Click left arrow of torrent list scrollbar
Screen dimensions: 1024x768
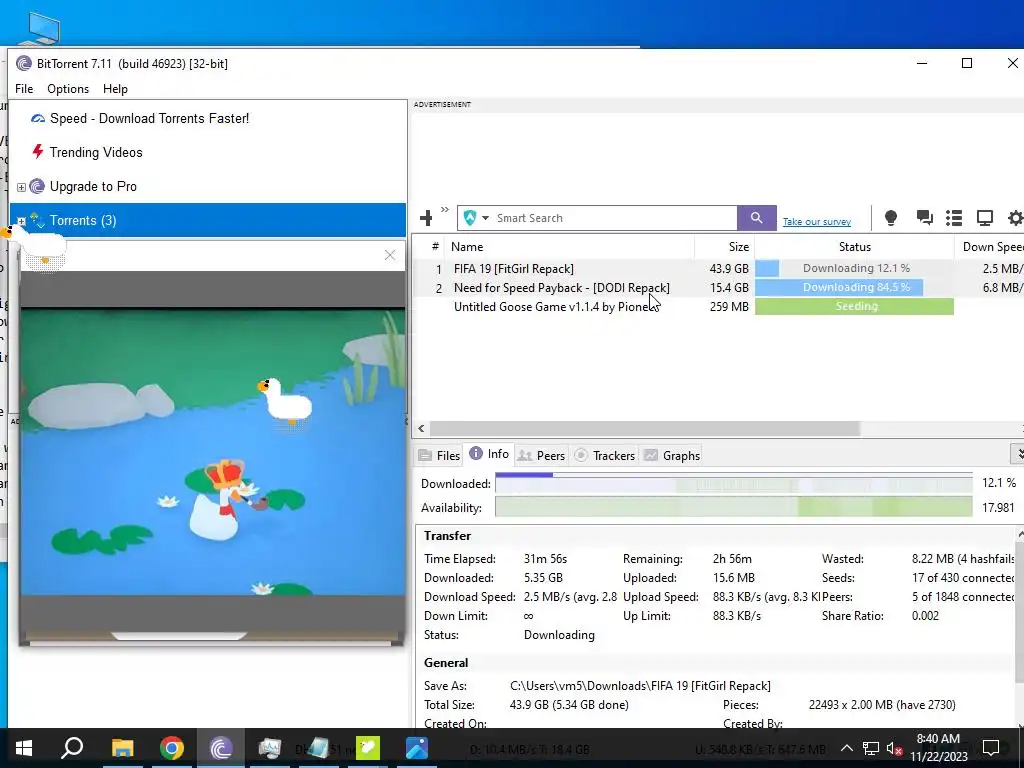[421, 428]
